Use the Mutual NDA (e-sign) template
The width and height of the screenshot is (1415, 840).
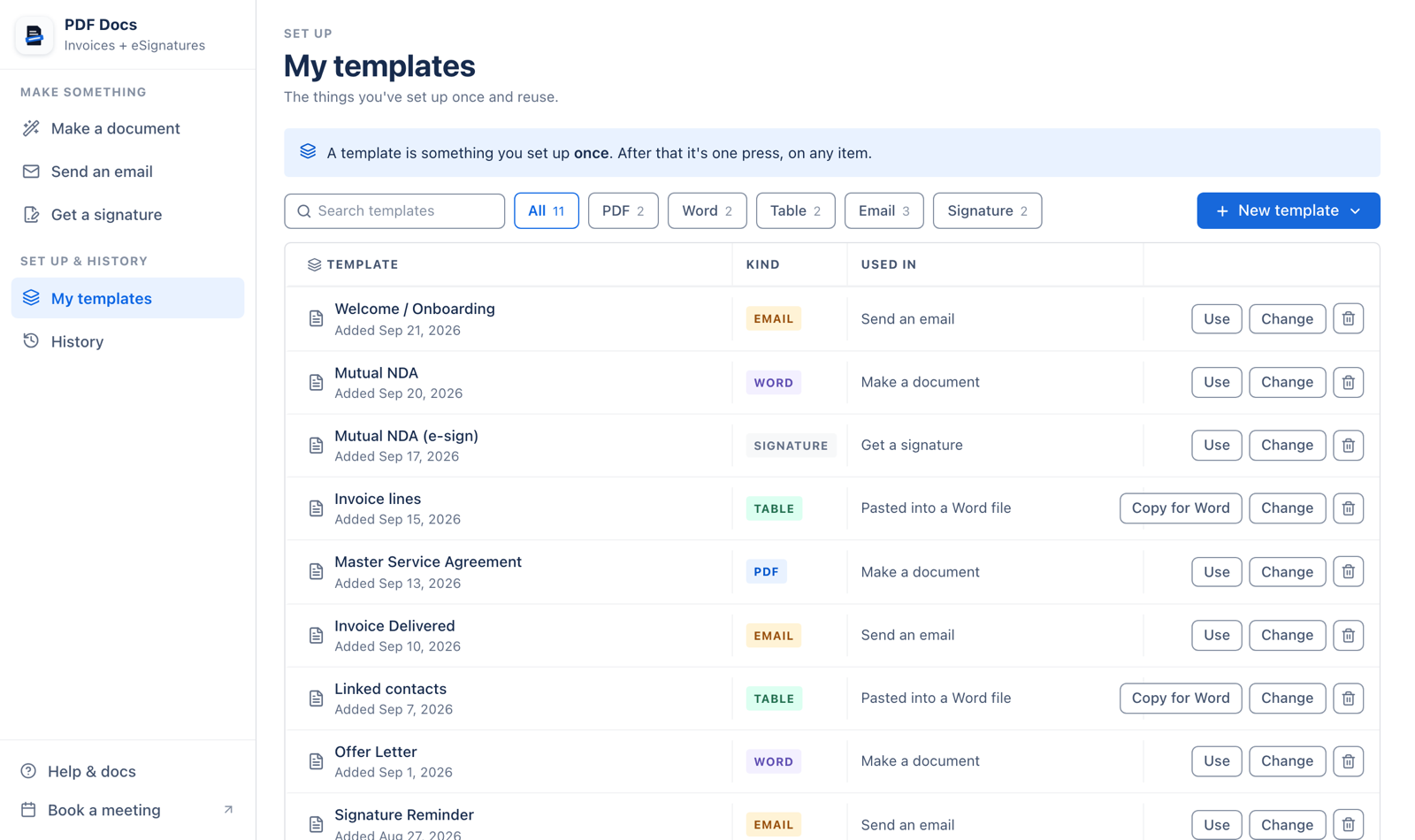(1216, 445)
